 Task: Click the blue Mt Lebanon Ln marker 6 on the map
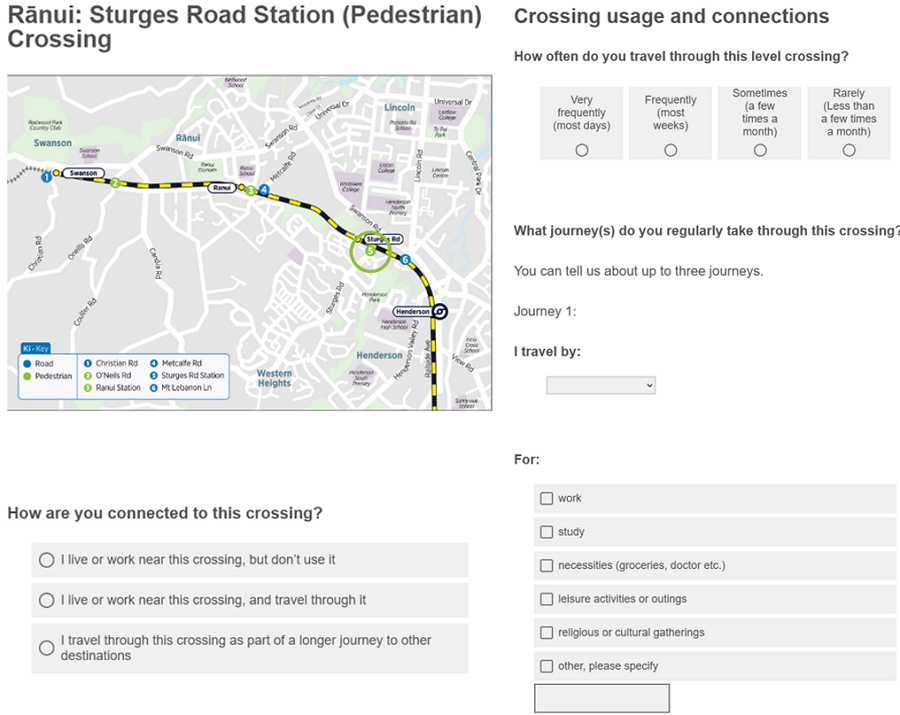point(405,260)
